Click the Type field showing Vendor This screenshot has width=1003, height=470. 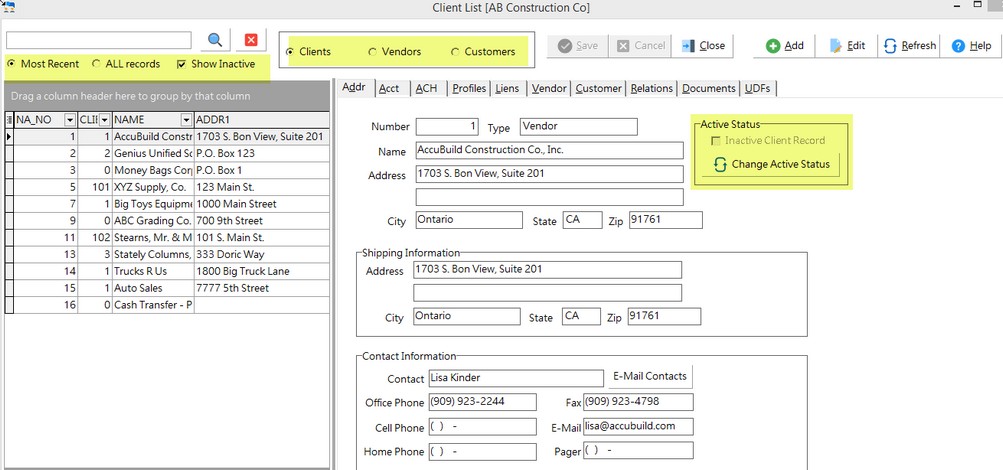click(x=578, y=127)
